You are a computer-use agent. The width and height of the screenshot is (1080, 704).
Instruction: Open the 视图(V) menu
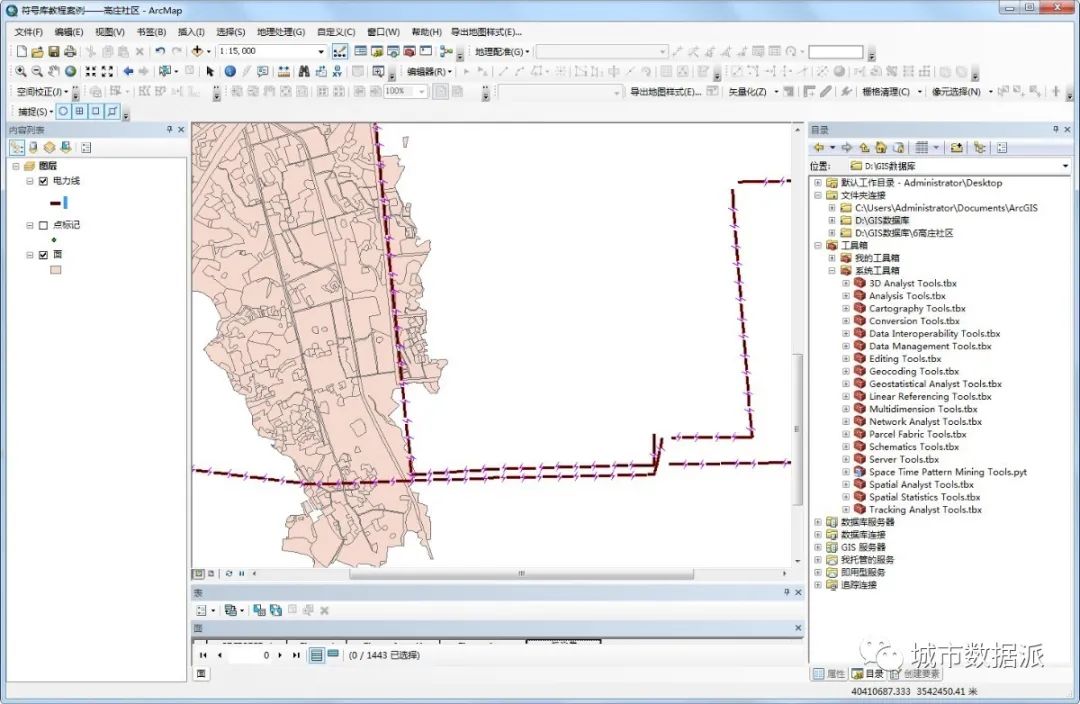coord(110,32)
